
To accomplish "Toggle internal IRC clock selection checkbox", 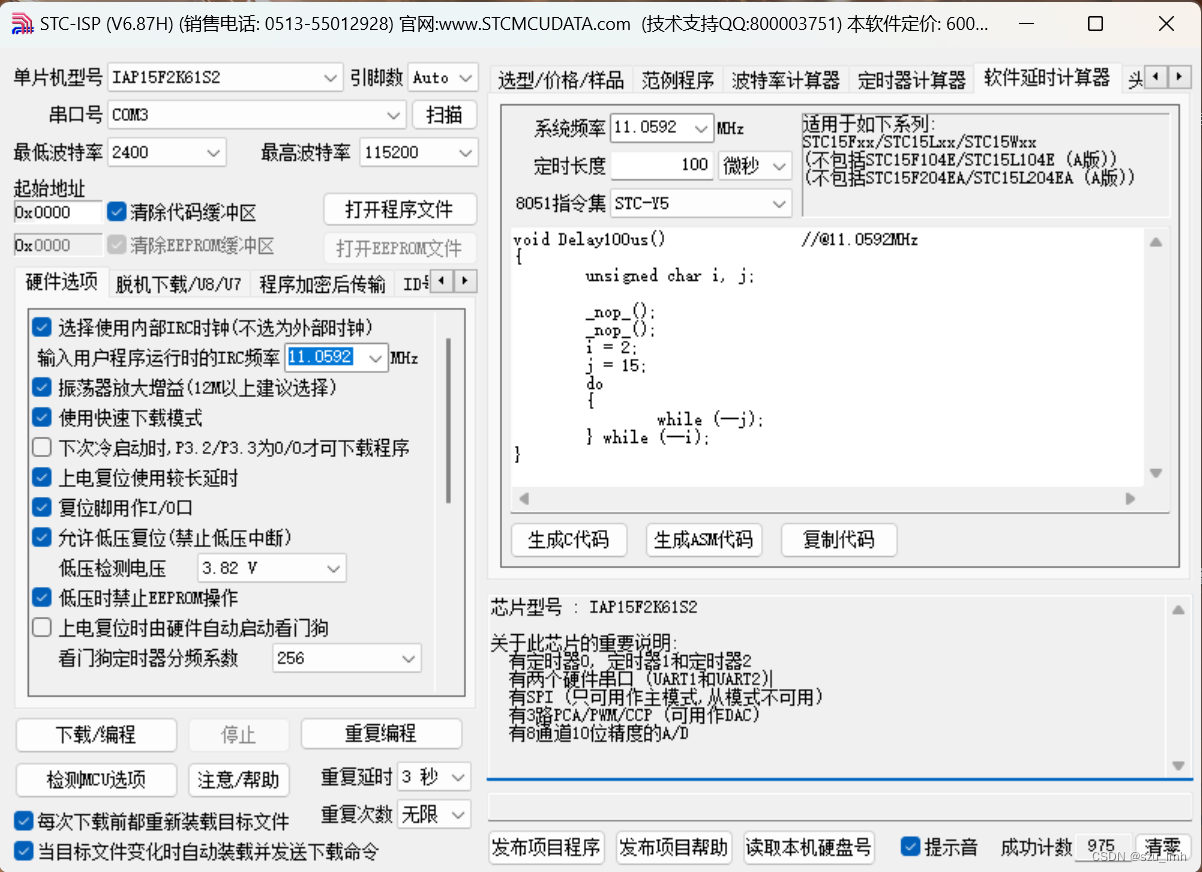I will pyautogui.click(x=42, y=327).
